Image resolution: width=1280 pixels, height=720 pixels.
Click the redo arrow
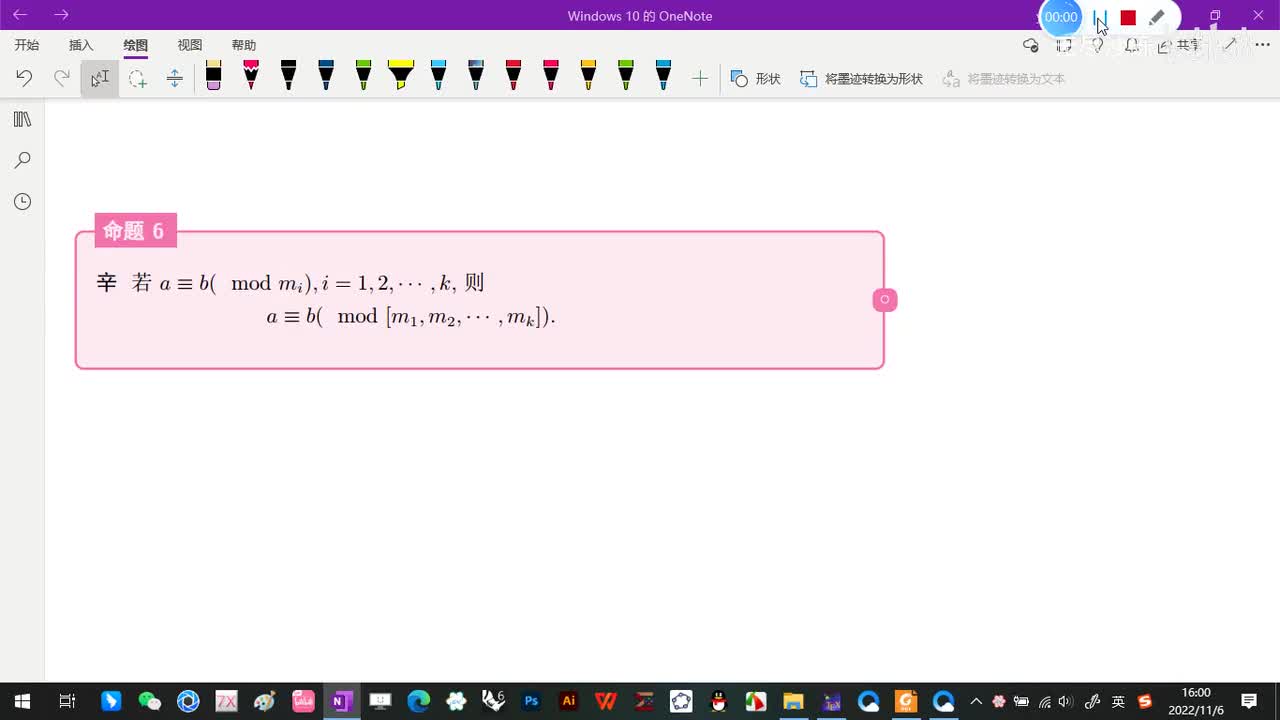62,78
